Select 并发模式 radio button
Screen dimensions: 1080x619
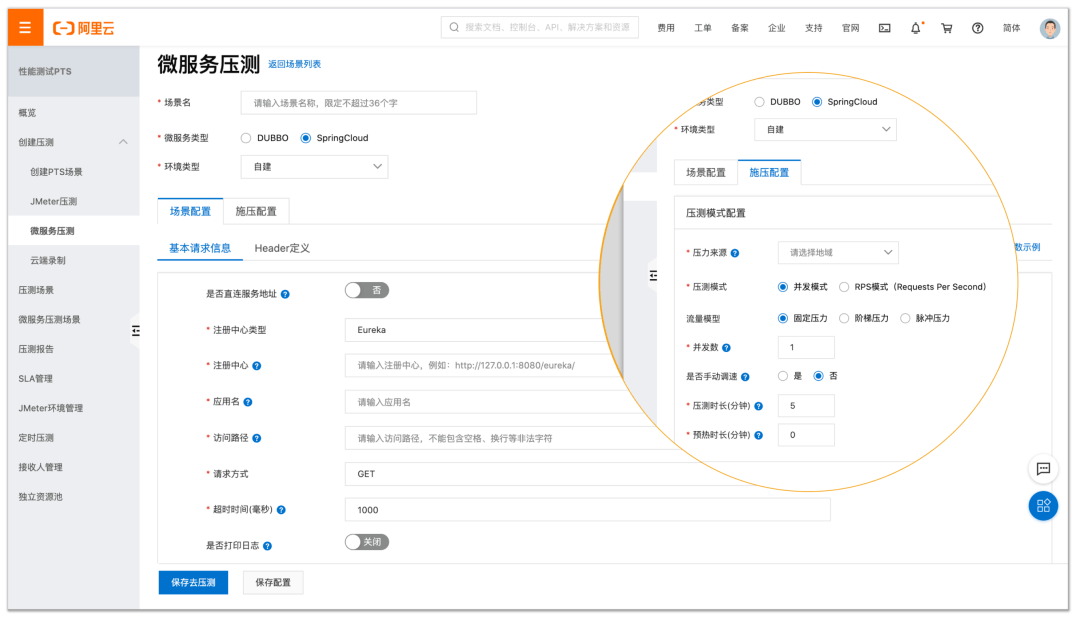tap(782, 287)
